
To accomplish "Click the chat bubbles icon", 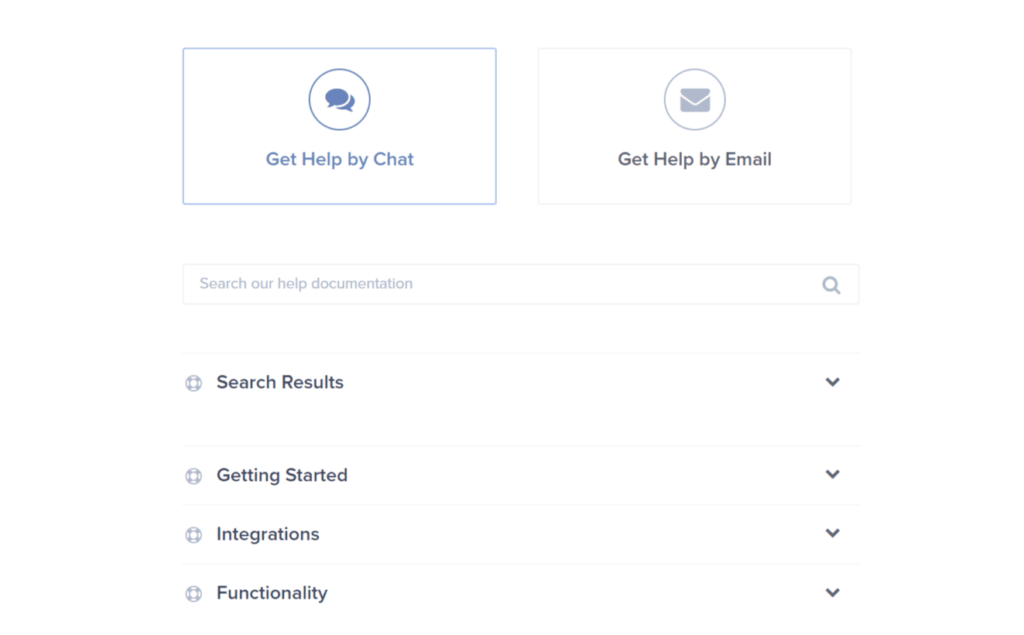I will click(340, 99).
